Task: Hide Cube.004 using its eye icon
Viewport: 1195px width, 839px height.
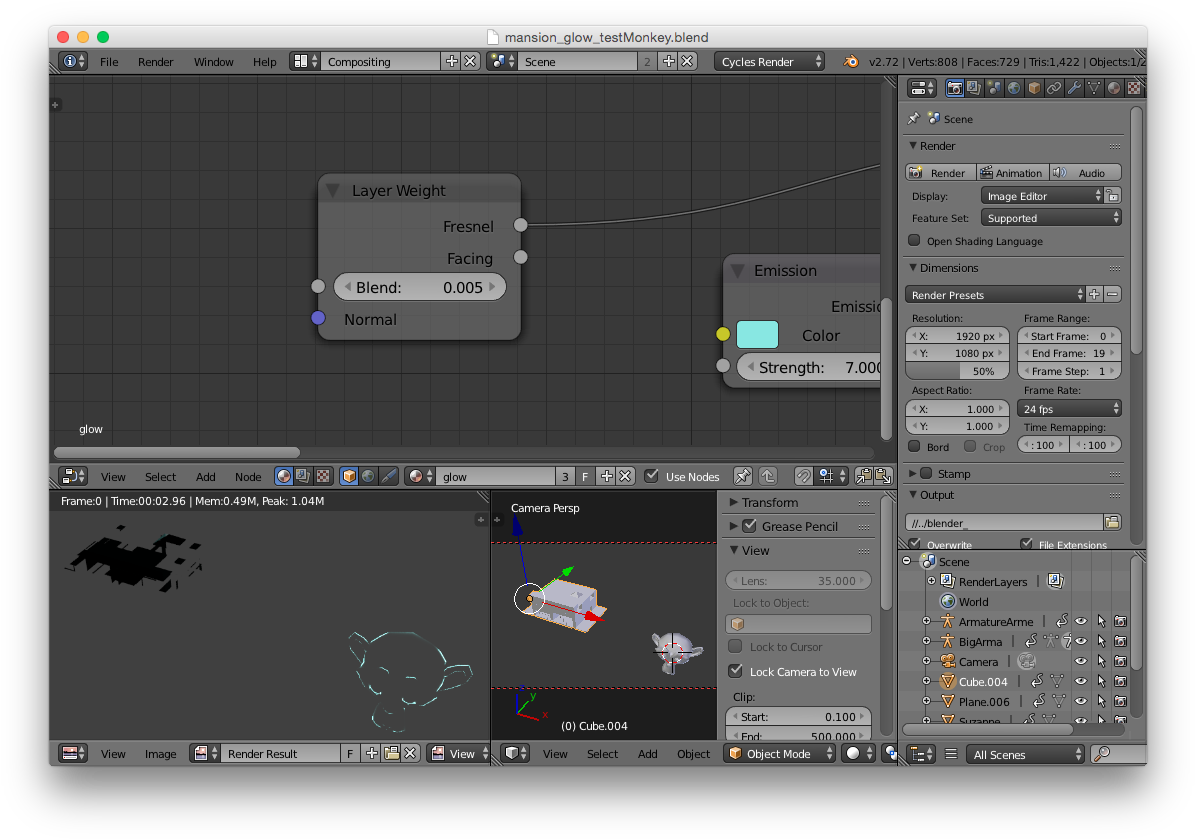Action: [x=1081, y=682]
